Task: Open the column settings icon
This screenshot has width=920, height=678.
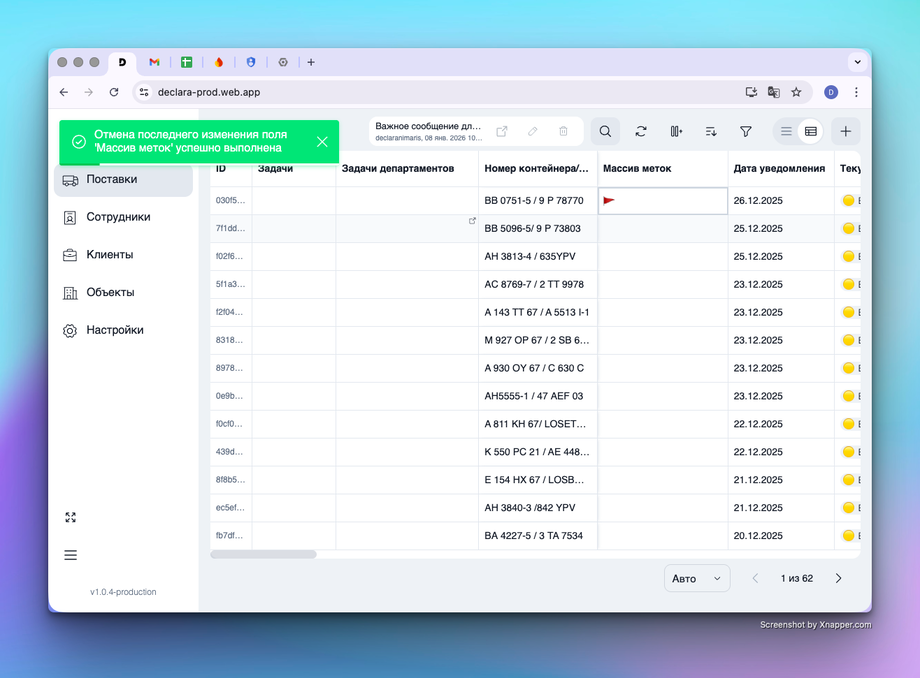Action: [x=676, y=131]
